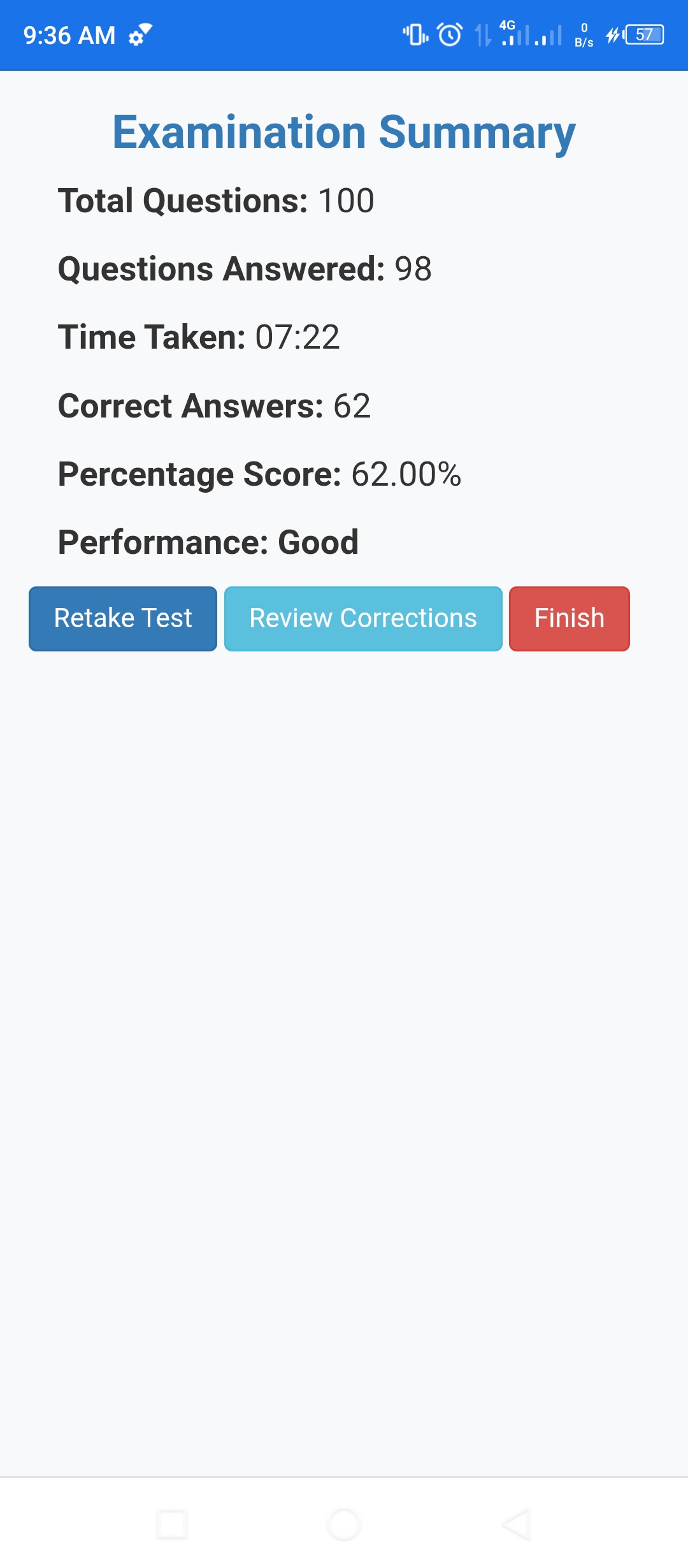Image resolution: width=688 pixels, height=1568 pixels.
Task: Tap the 9:36 AM clock
Action: [69, 35]
